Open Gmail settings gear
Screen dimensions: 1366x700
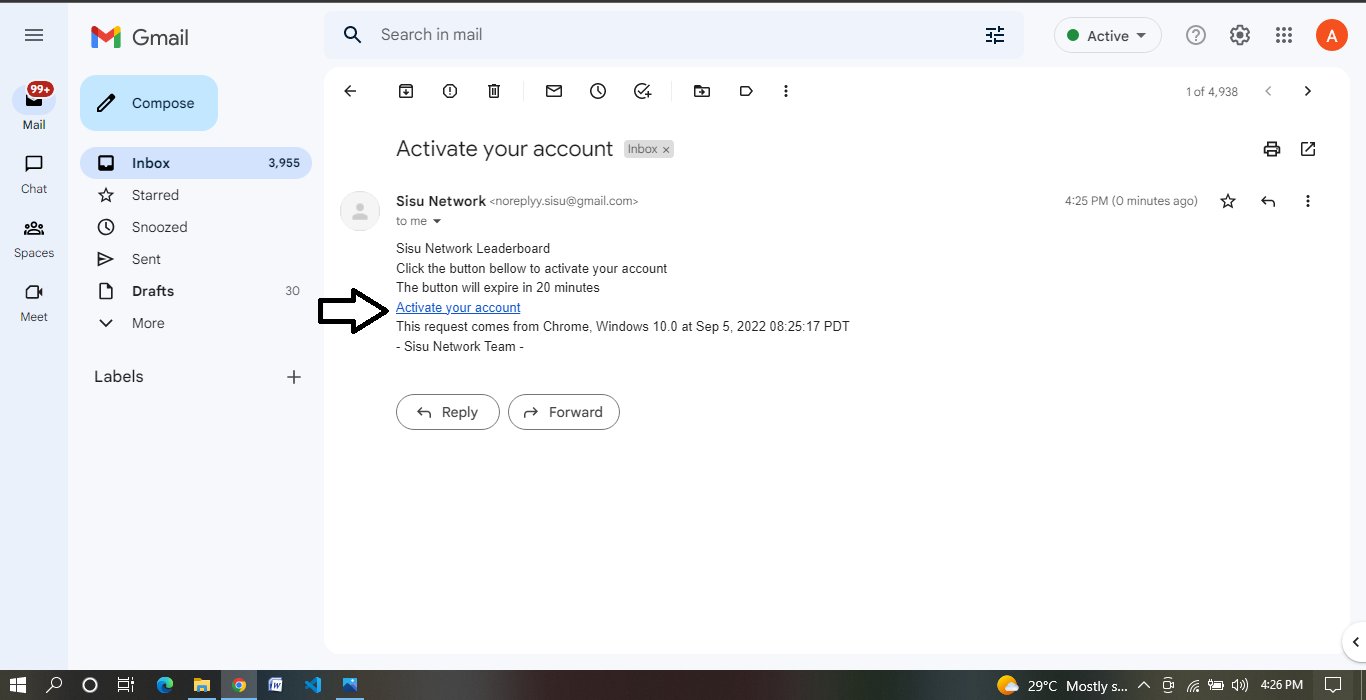tap(1240, 36)
